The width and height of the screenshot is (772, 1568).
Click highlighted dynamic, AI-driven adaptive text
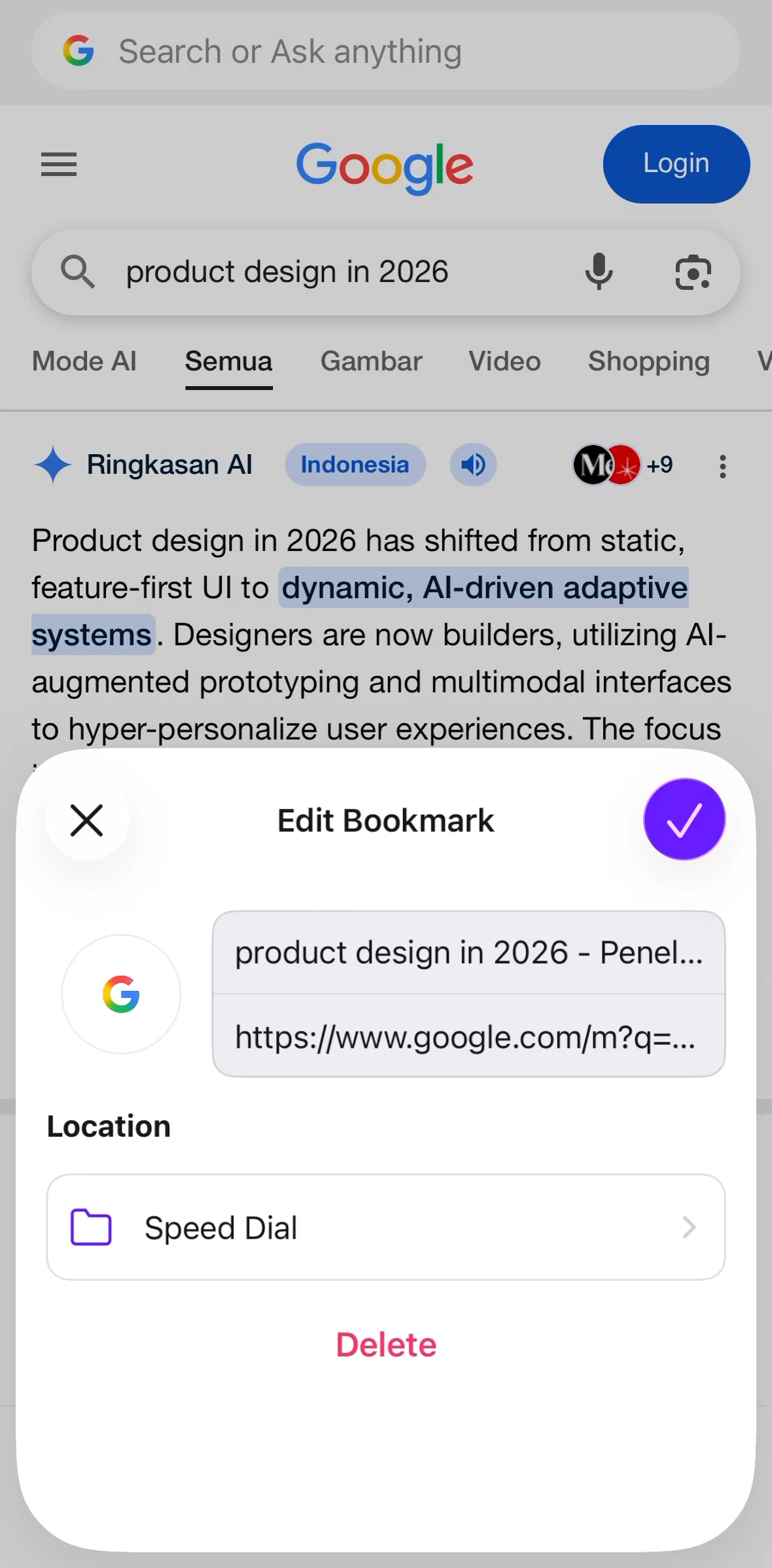484,588
